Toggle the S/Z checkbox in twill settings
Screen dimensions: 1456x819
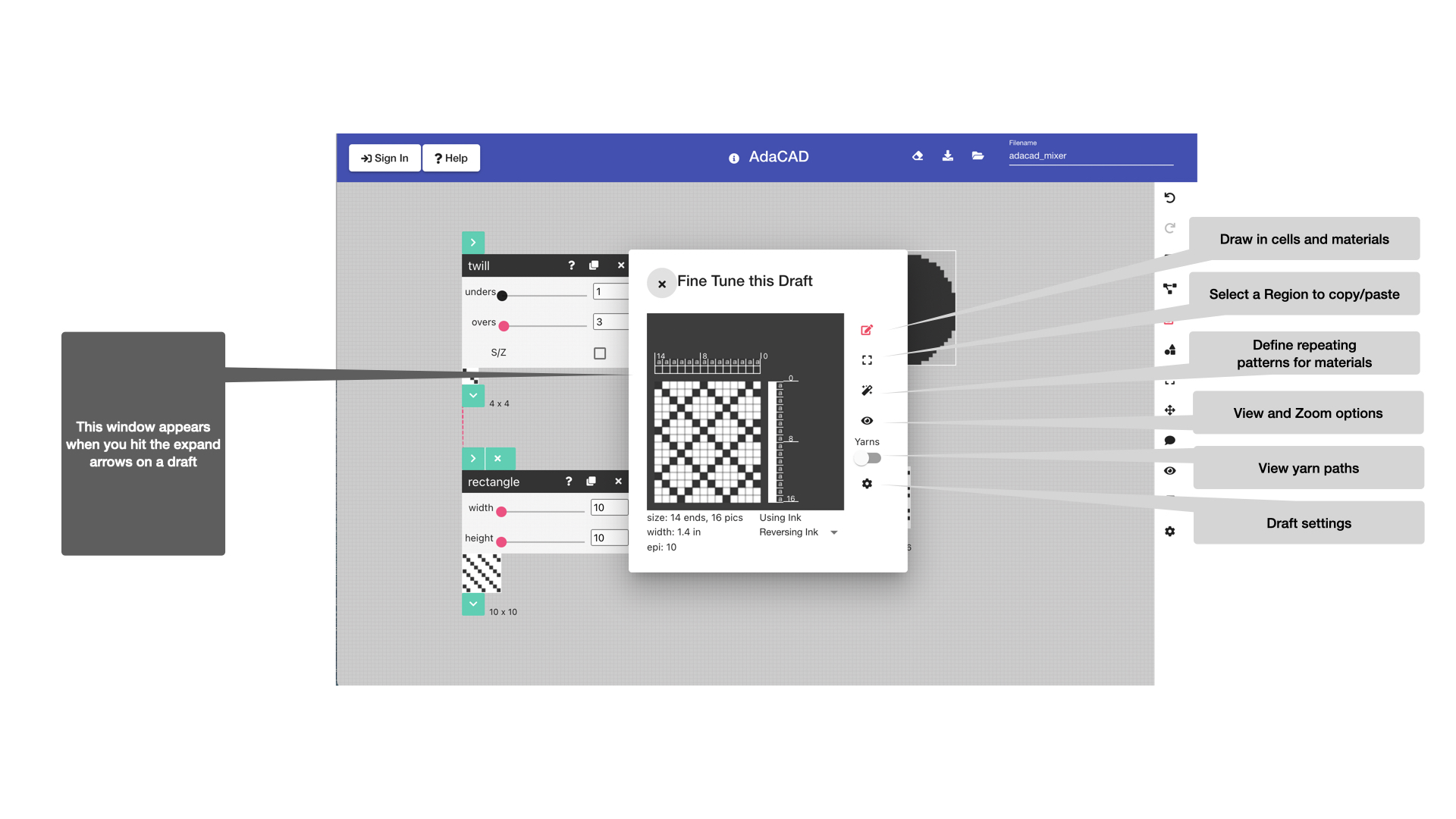pyautogui.click(x=602, y=352)
